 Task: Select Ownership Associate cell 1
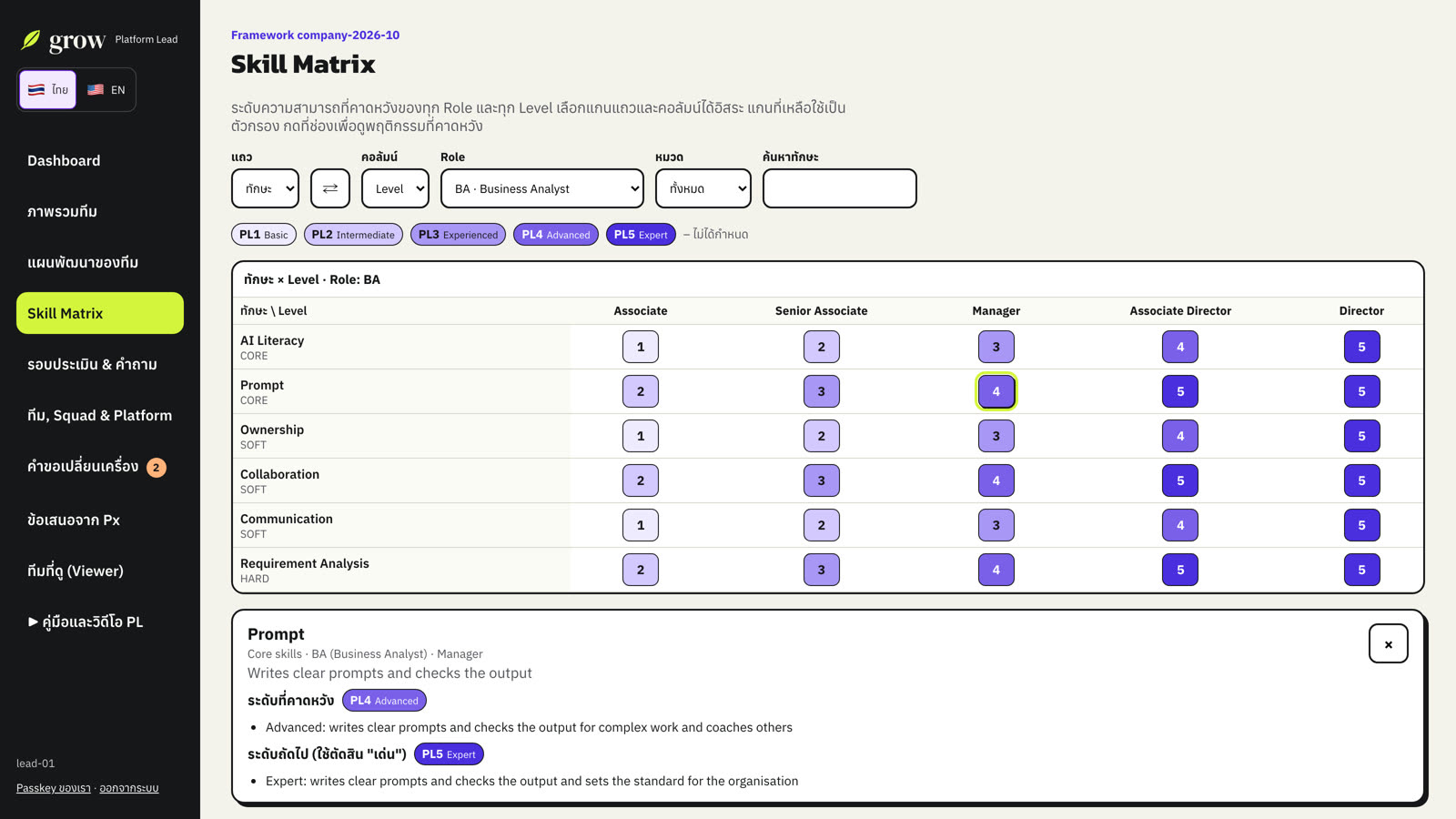[x=641, y=436]
